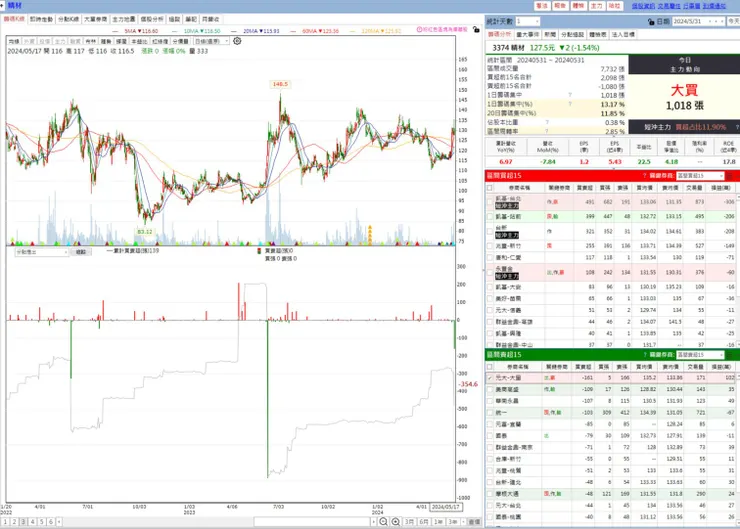
Task: Open chart settings gear icon
Action: tap(237, 41)
